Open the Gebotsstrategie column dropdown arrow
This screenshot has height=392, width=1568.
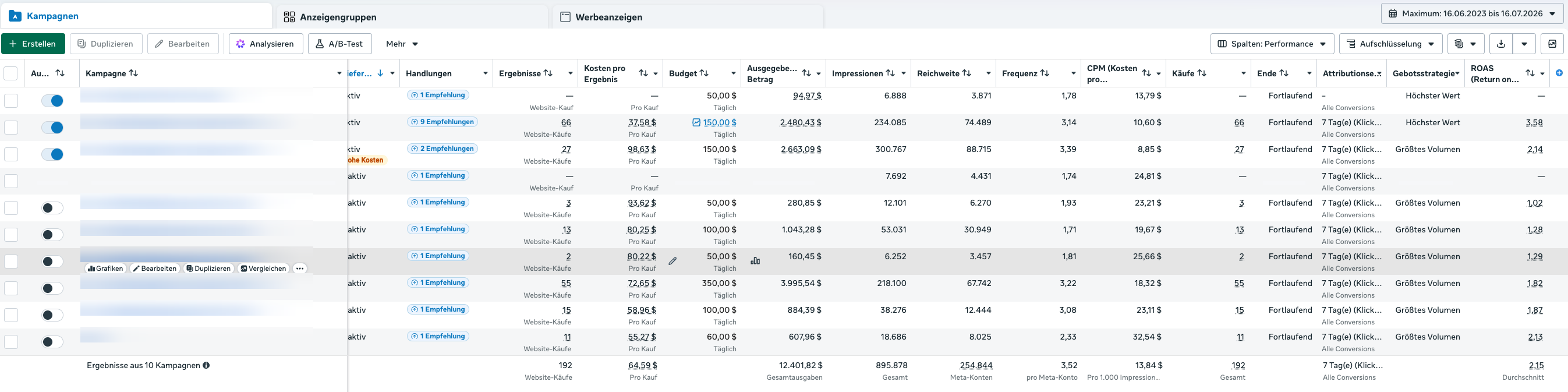(x=1457, y=73)
